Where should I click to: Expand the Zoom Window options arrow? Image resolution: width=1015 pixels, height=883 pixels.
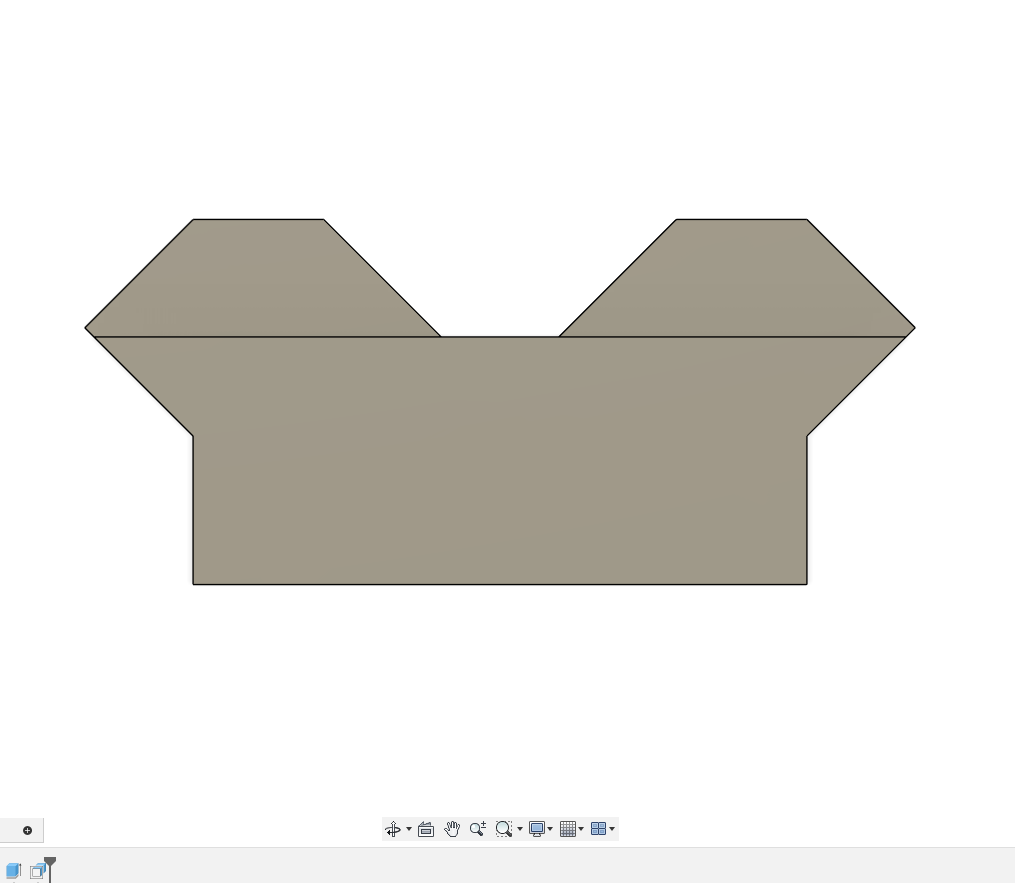520,829
